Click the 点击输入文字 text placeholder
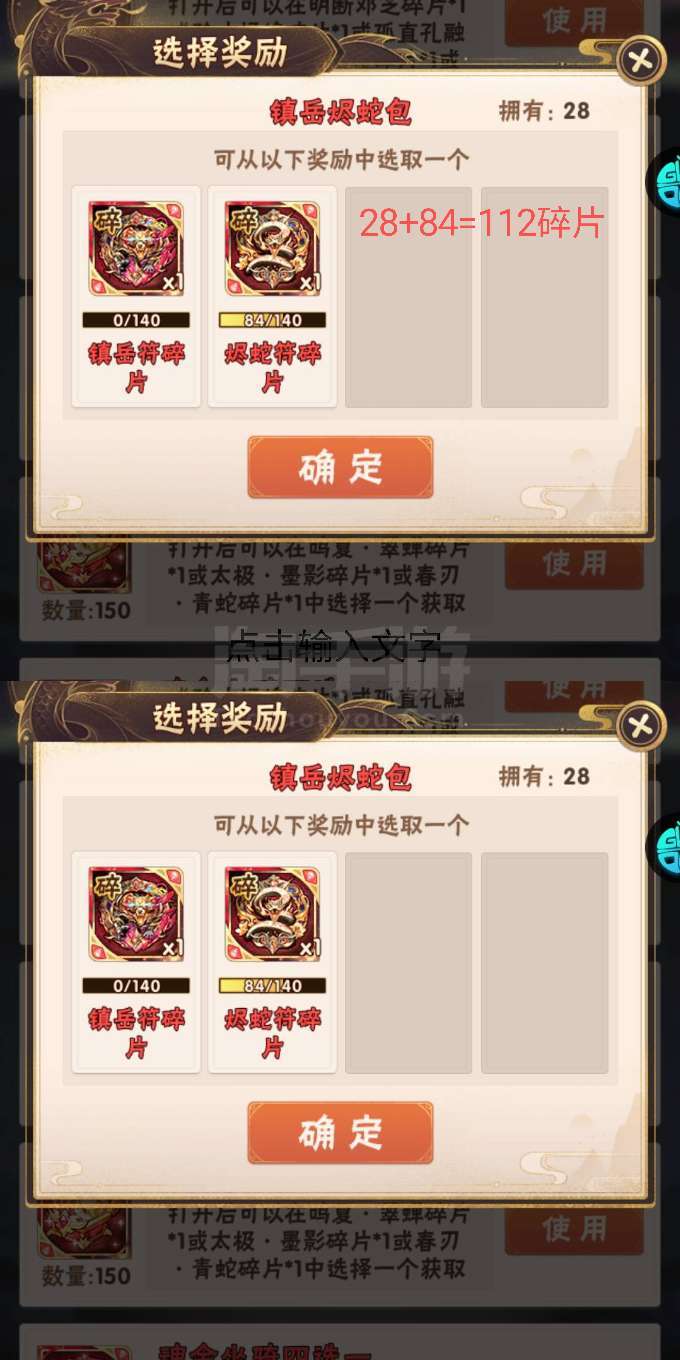680x1360 pixels. coord(334,648)
